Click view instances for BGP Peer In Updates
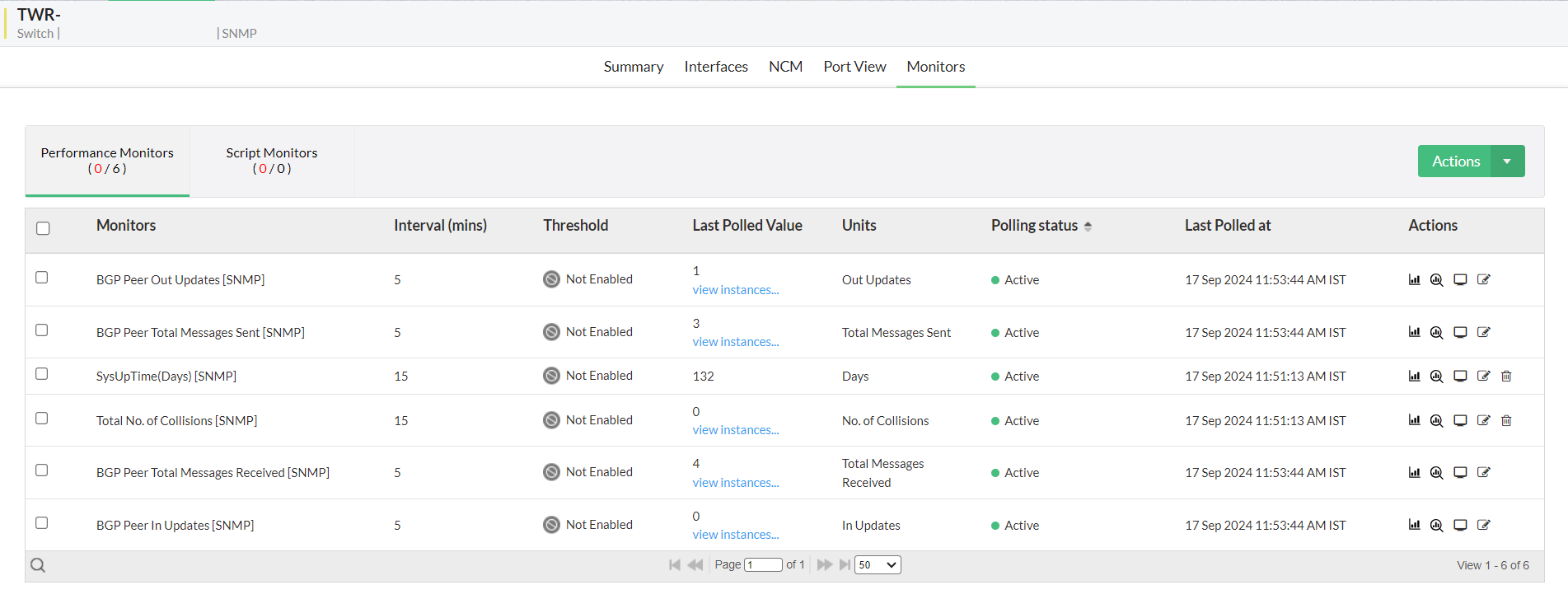 pyautogui.click(x=735, y=535)
